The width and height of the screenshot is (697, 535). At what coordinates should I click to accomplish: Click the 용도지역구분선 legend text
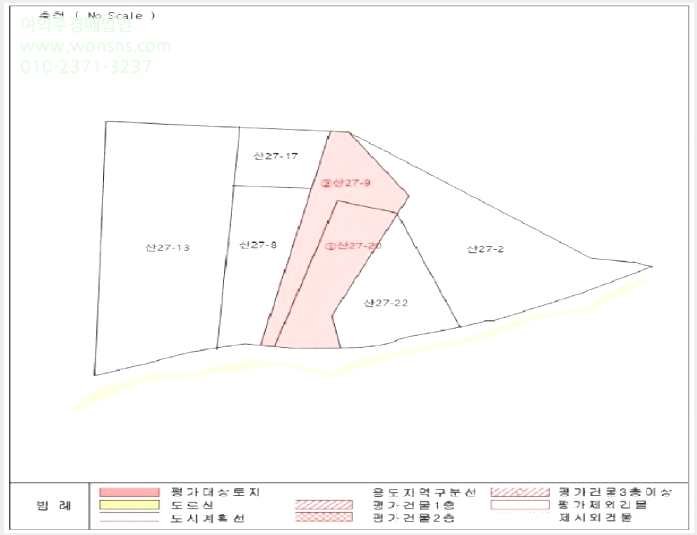[x=424, y=492]
